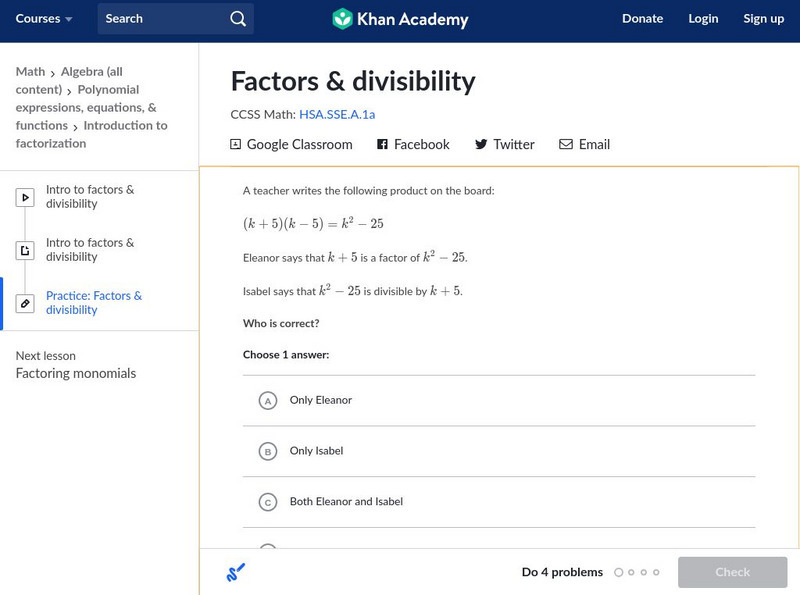
Task: Click the Twitter bird icon
Action: point(481,144)
